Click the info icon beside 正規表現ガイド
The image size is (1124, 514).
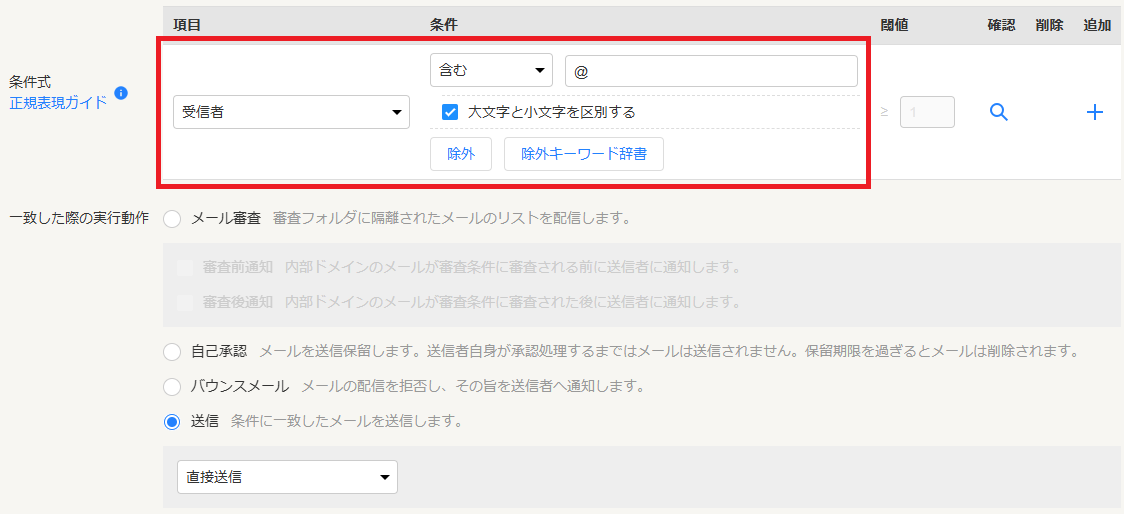point(121,93)
